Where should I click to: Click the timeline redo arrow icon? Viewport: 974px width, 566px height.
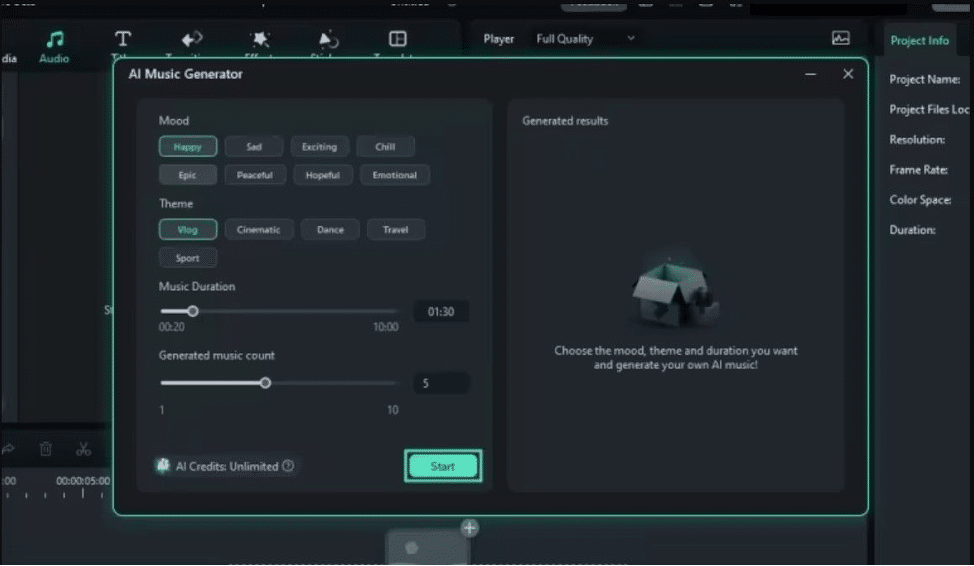(x=7, y=449)
